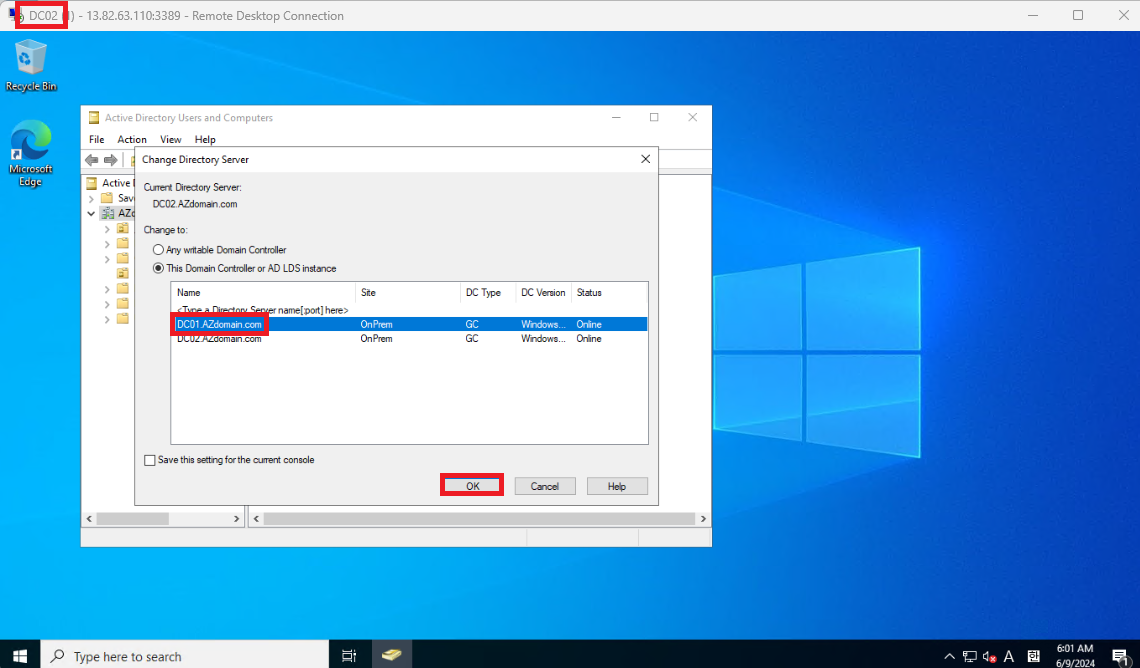Collapse the AZdomain tree node
1140x668 pixels.
pyautogui.click(x=91, y=214)
